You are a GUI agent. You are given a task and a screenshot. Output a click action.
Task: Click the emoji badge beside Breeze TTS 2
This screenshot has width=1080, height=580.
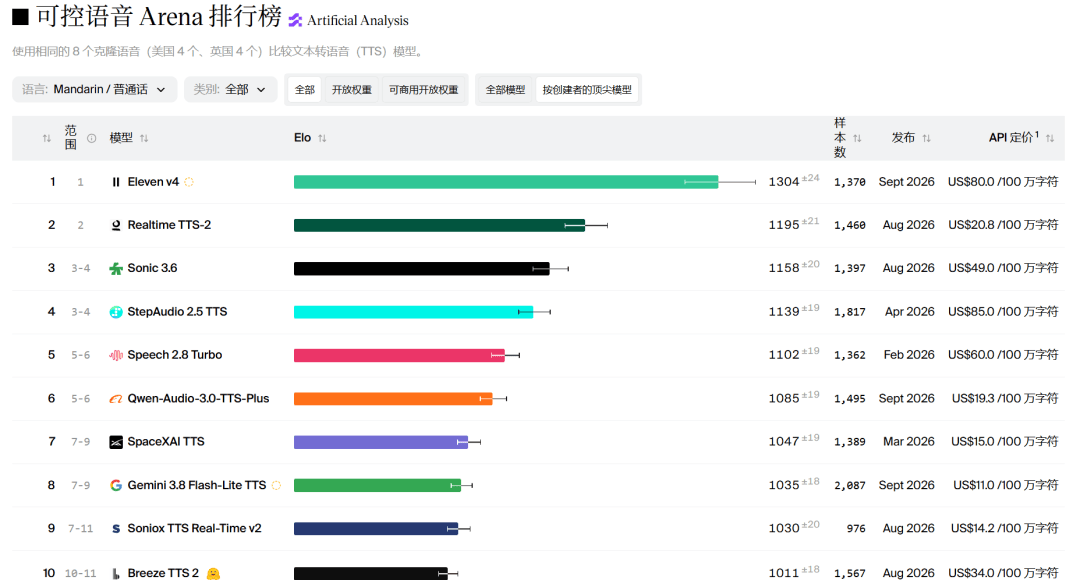click(214, 573)
